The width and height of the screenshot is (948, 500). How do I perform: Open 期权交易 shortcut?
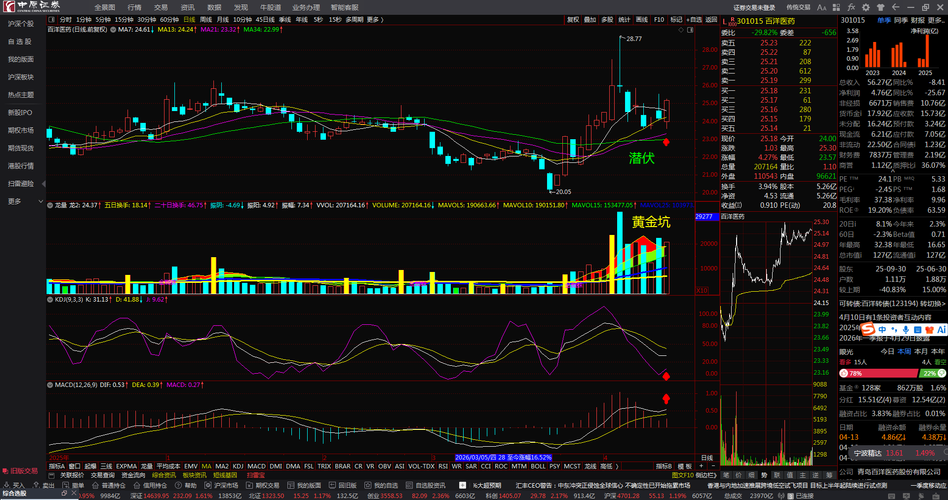click(x=263, y=485)
